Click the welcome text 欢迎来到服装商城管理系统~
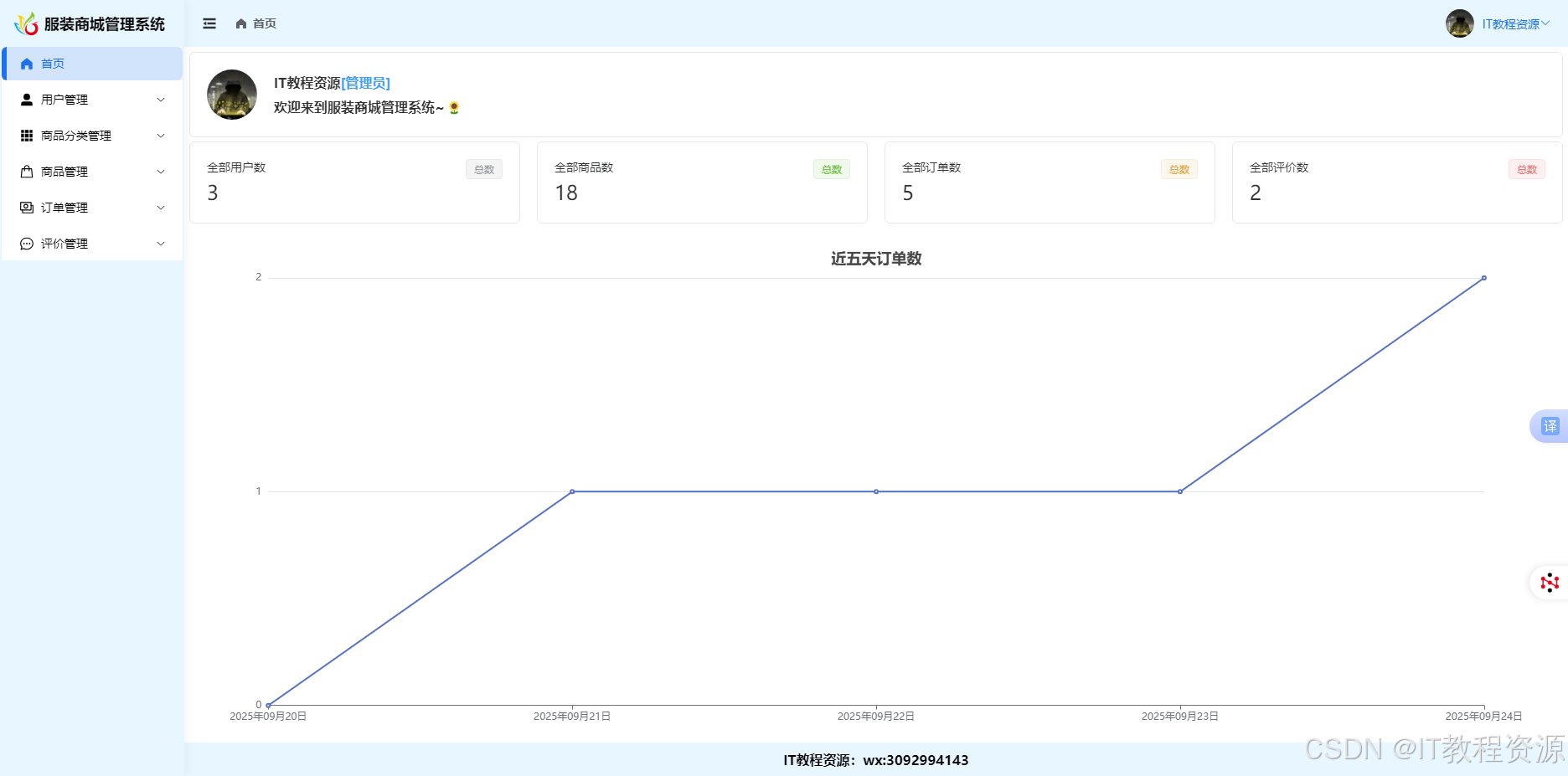 358,108
